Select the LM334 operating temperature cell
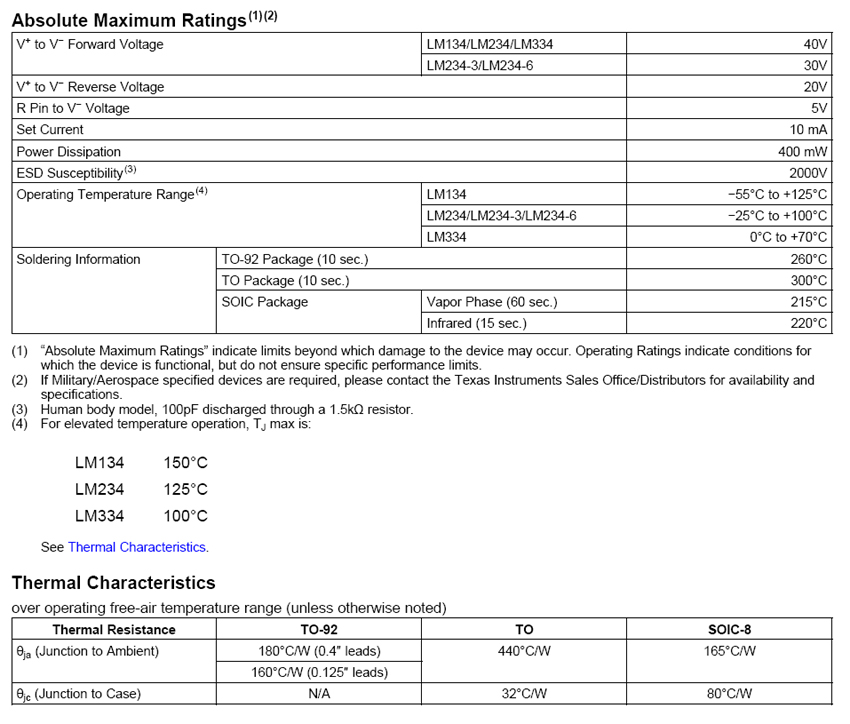 (x=446, y=238)
